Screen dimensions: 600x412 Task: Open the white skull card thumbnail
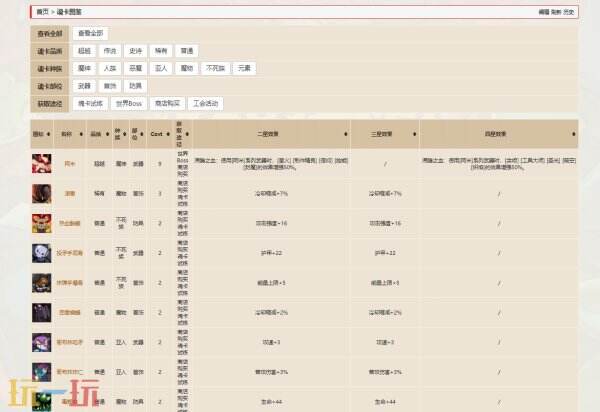41,253
